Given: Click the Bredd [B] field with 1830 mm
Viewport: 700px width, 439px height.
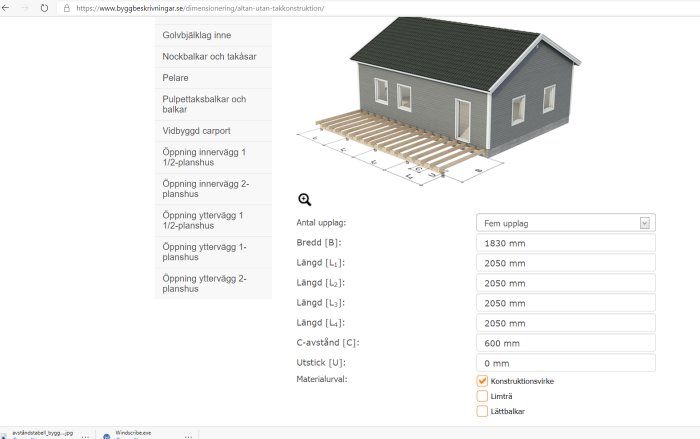Looking at the screenshot, I should (566, 243).
